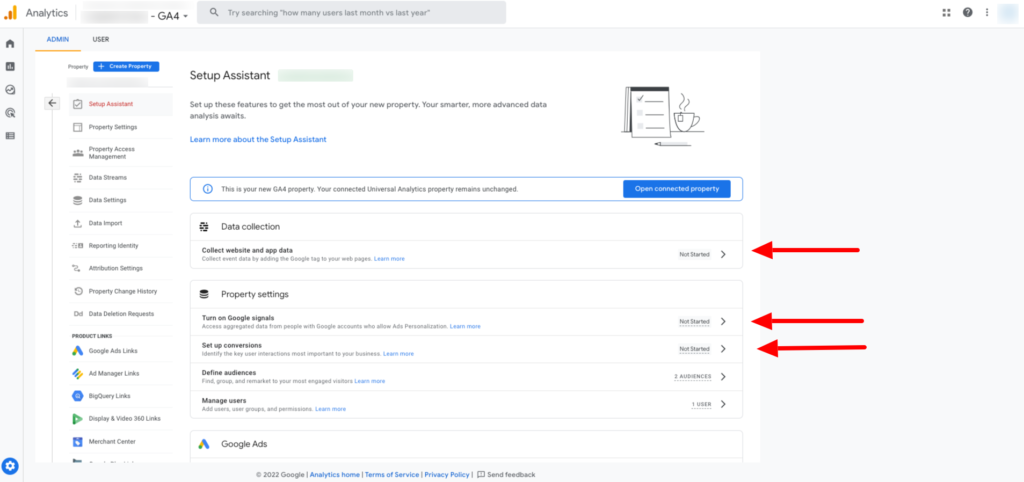Screen dimensions: 1024x482
Task: Click Learn more under Collect website data
Action: click(x=389, y=259)
